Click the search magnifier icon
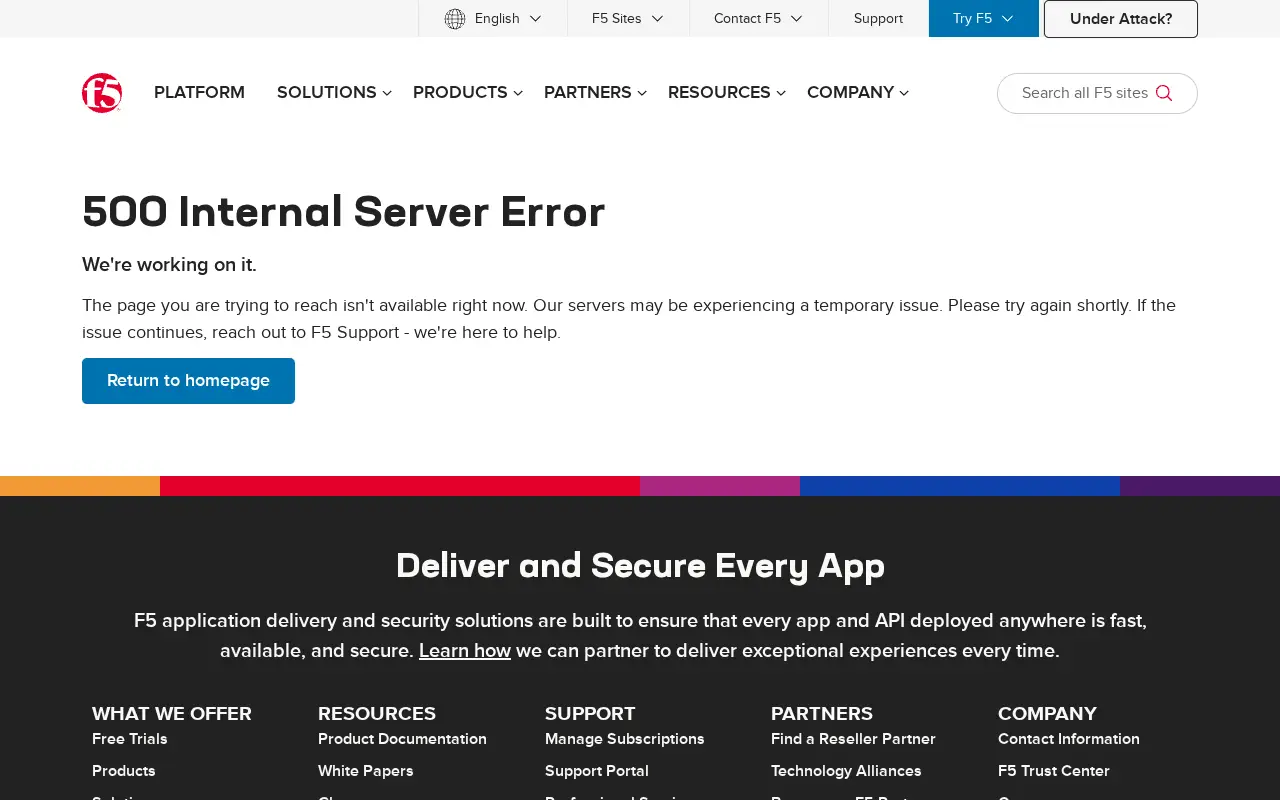 pos(1164,93)
